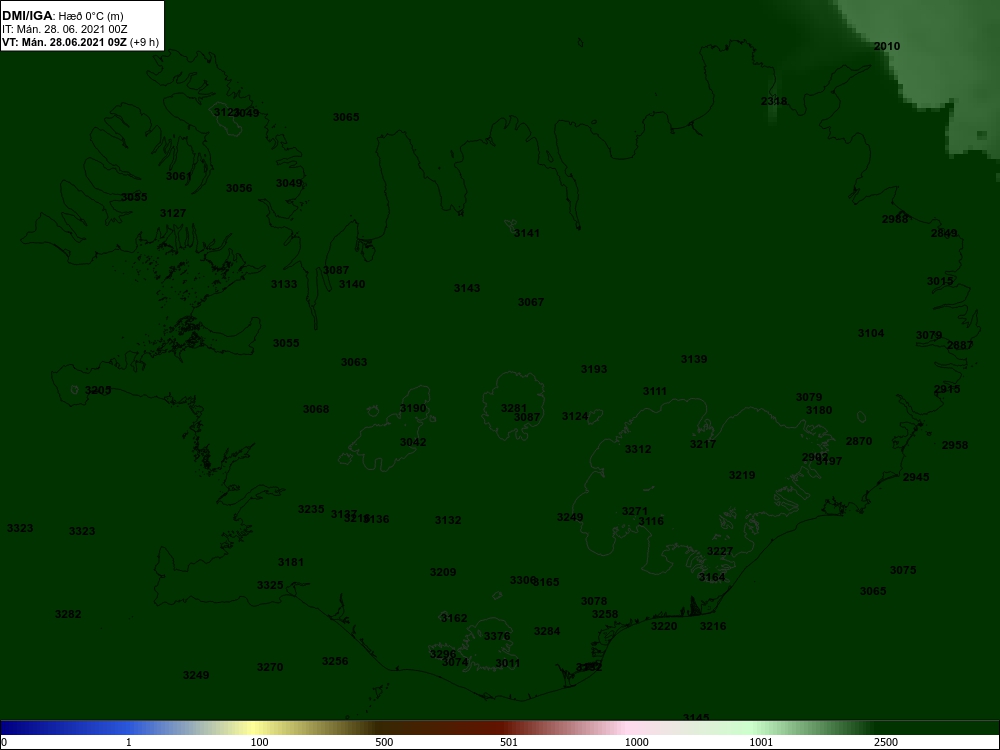This screenshot has height=750, width=1000.
Task: Select the 3127 label
Action: (x=173, y=213)
